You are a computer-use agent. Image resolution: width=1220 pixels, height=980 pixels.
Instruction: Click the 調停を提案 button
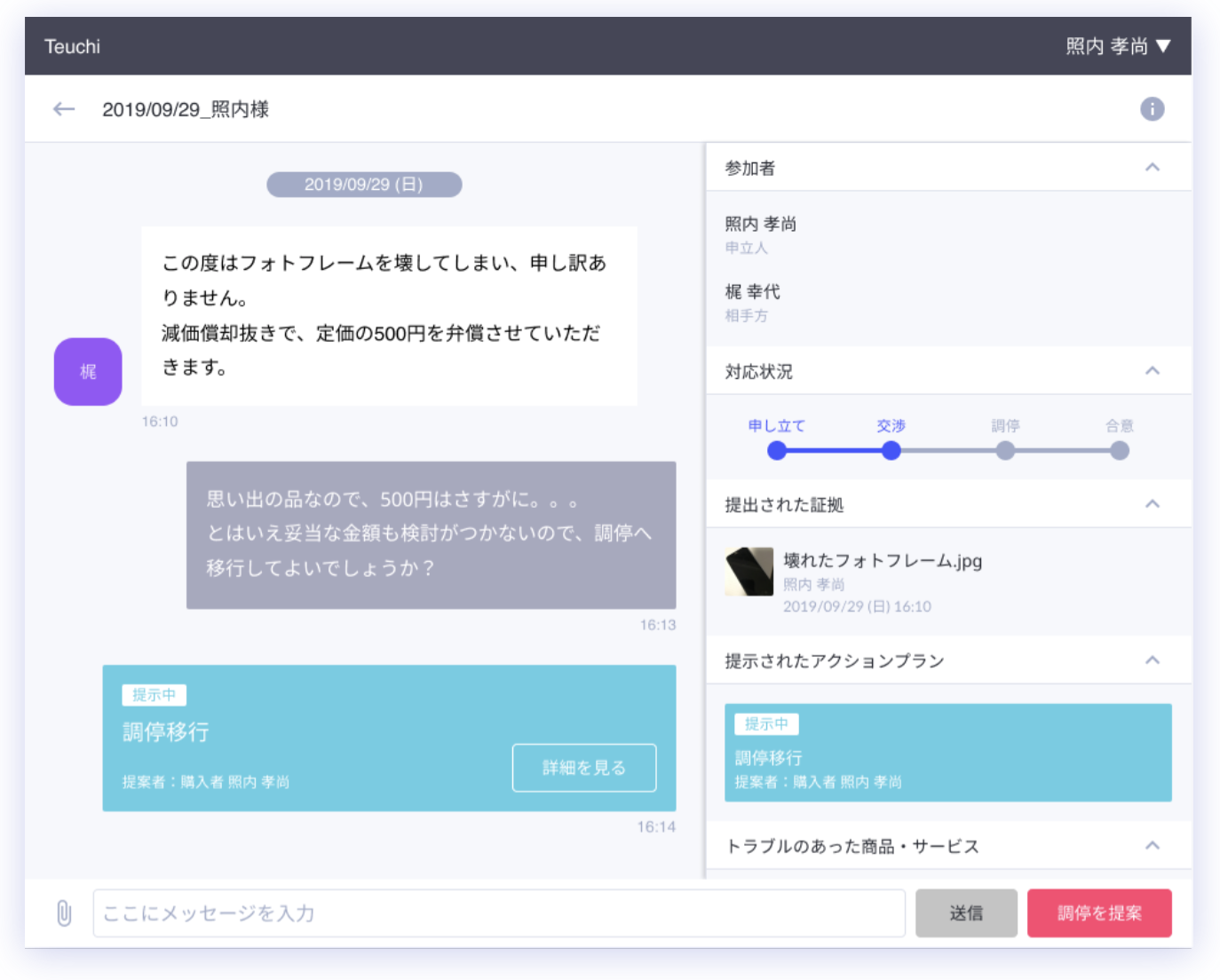click(x=1098, y=913)
